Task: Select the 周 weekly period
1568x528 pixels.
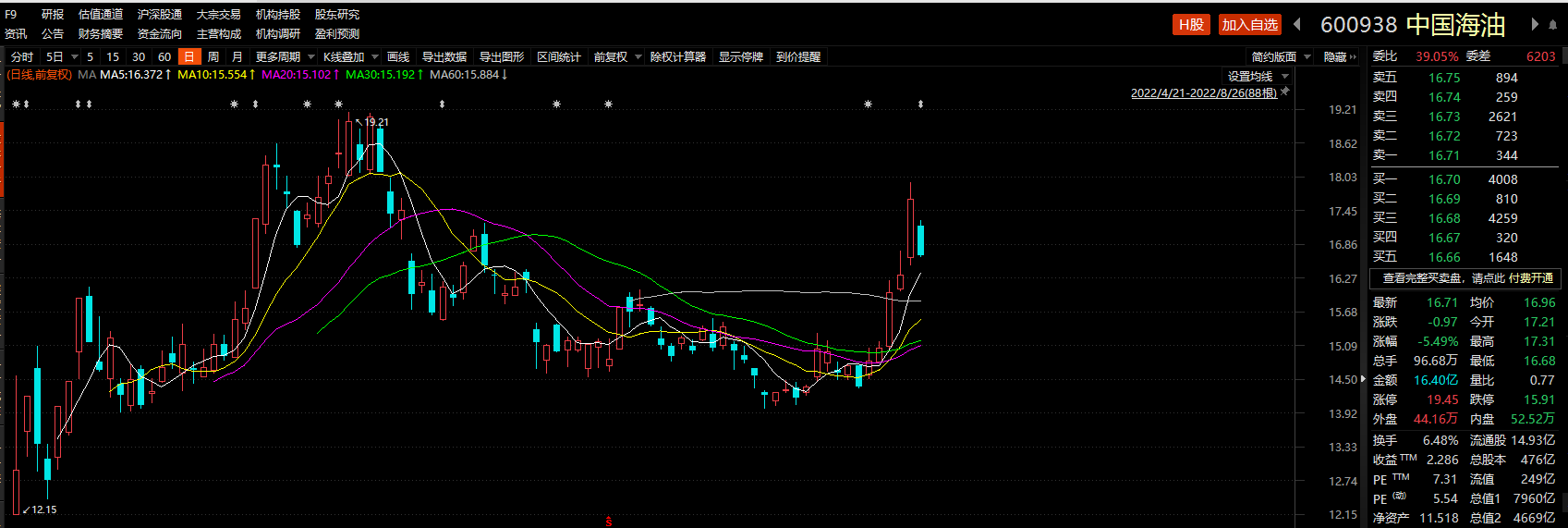Action: point(213,56)
